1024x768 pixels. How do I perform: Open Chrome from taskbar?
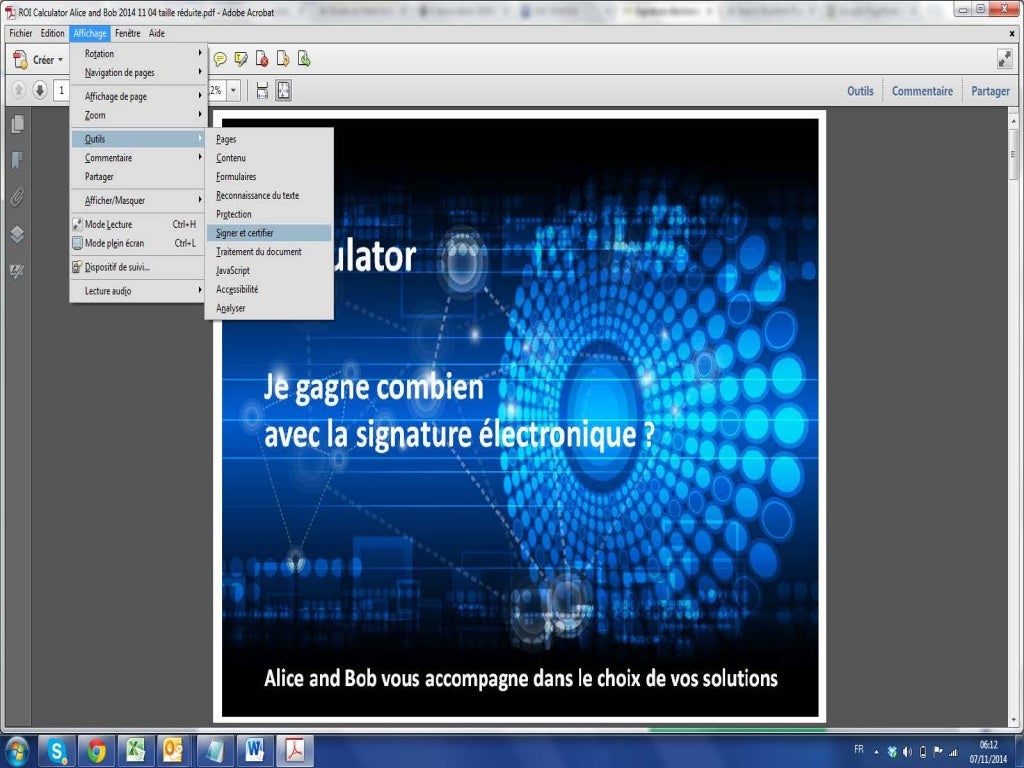click(x=97, y=751)
